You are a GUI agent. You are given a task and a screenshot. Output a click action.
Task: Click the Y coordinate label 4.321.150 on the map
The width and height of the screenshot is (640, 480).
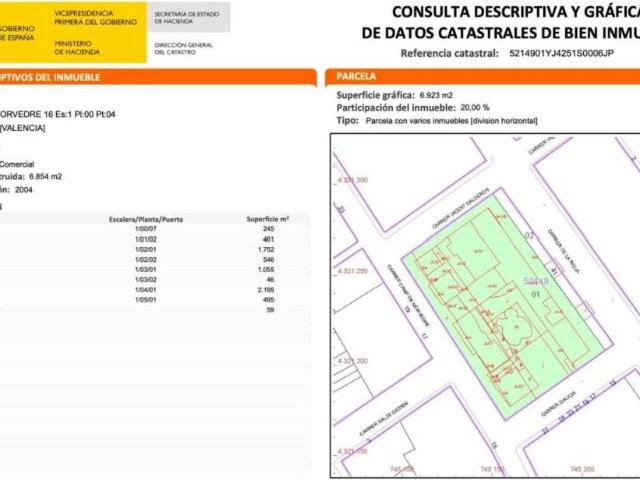(x=353, y=451)
